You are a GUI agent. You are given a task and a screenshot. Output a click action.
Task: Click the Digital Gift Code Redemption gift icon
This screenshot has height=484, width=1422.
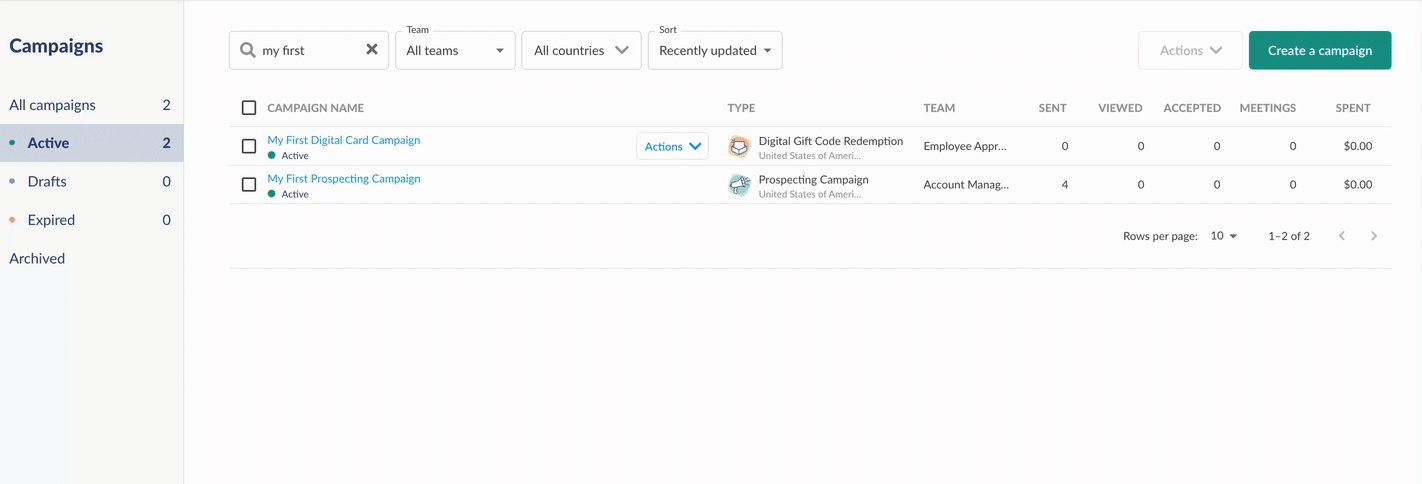(x=739, y=146)
